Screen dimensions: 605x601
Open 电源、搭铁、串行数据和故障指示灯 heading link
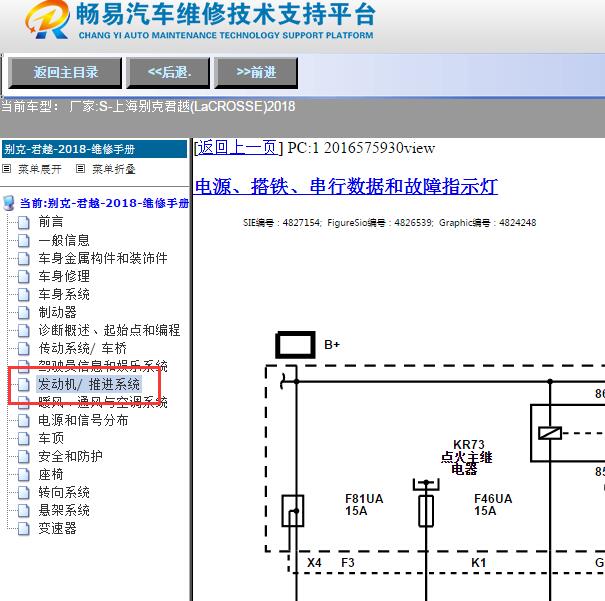pos(346,186)
